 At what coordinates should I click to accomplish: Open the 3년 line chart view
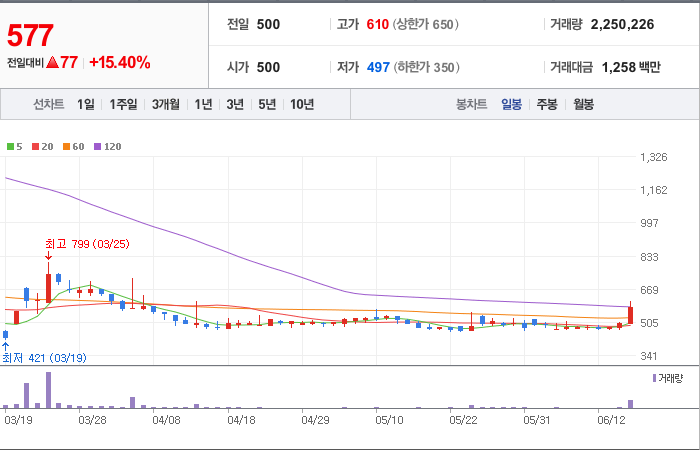coord(235,104)
